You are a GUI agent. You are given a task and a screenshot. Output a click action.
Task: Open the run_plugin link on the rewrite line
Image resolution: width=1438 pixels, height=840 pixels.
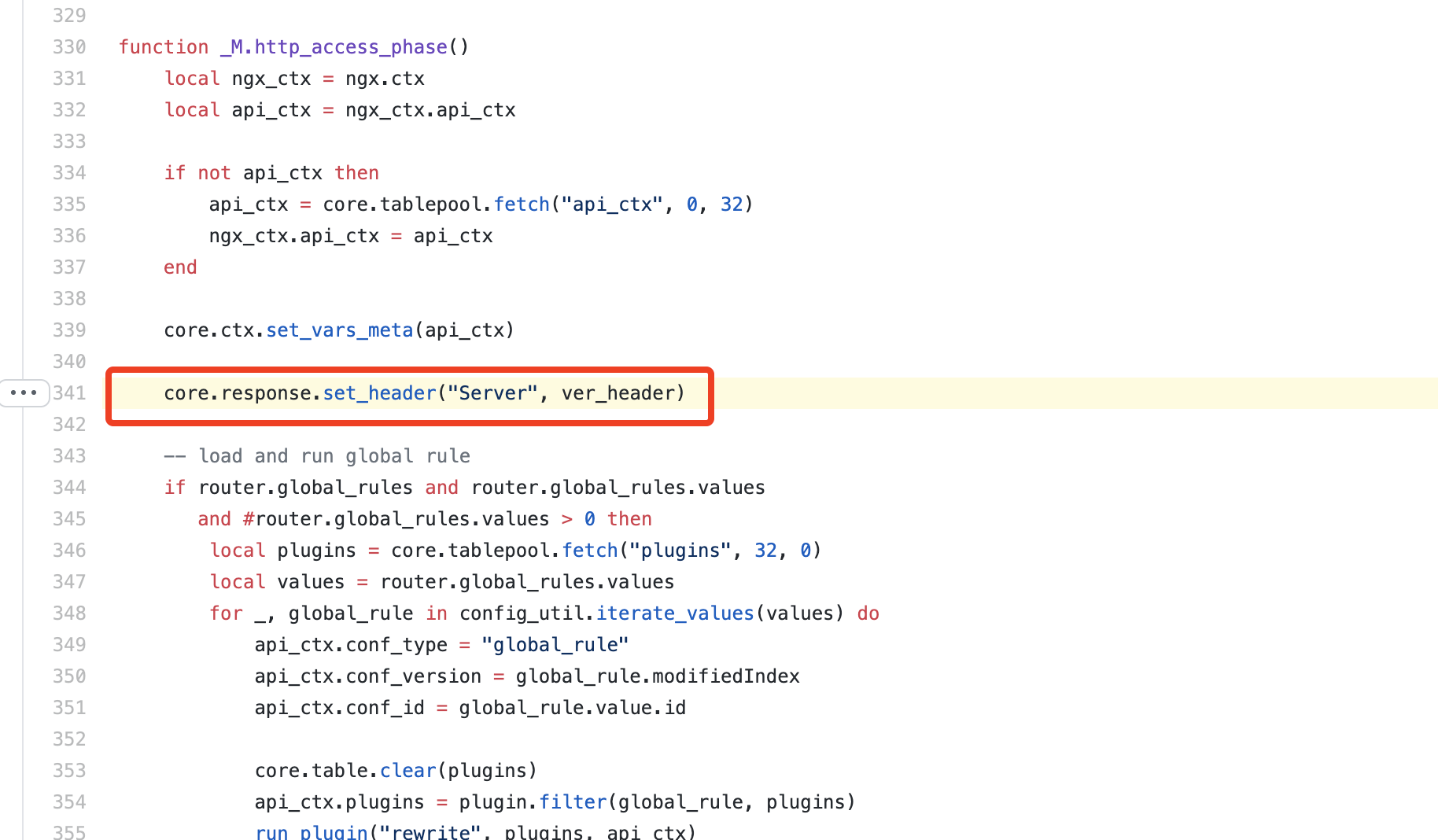312,831
